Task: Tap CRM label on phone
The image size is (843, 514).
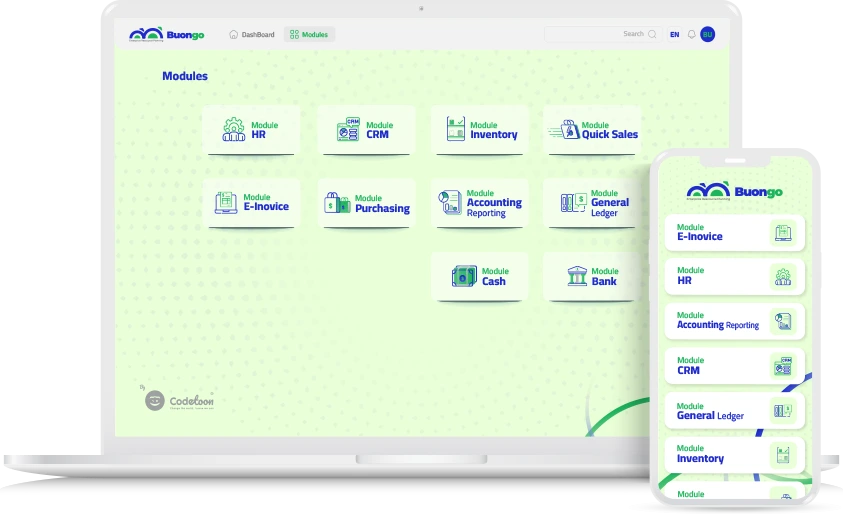Action: point(688,370)
